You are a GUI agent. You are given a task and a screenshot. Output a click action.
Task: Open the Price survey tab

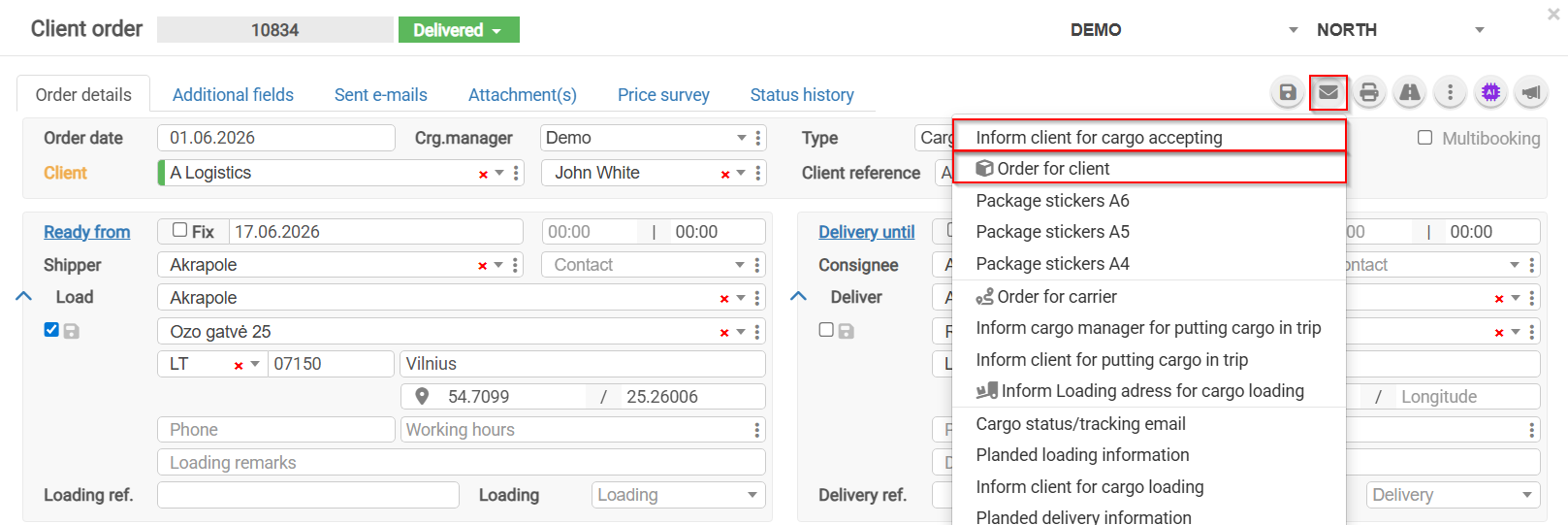coord(663,95)
